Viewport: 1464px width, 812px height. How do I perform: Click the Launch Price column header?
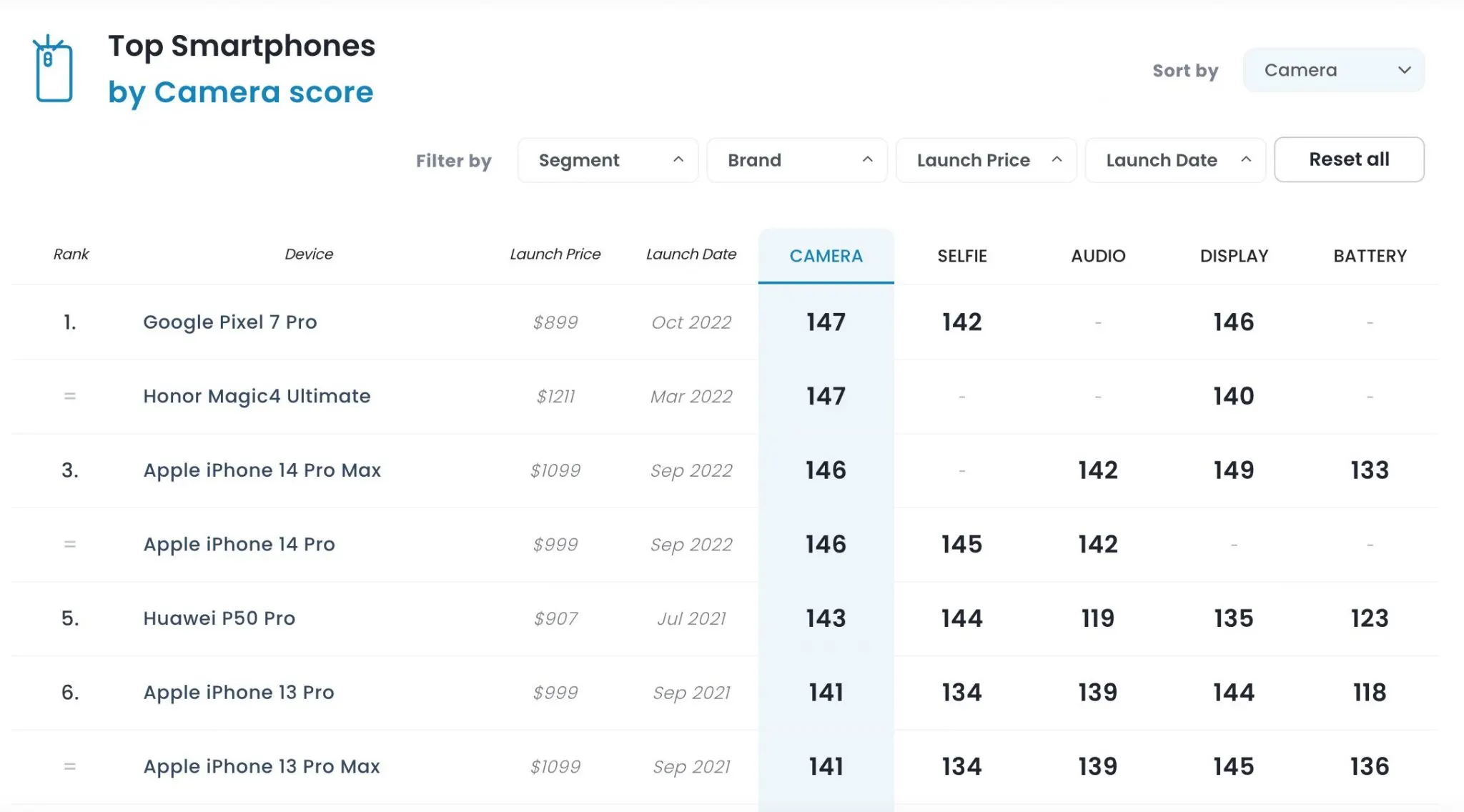pyautogui.click(x=555, y=254)
